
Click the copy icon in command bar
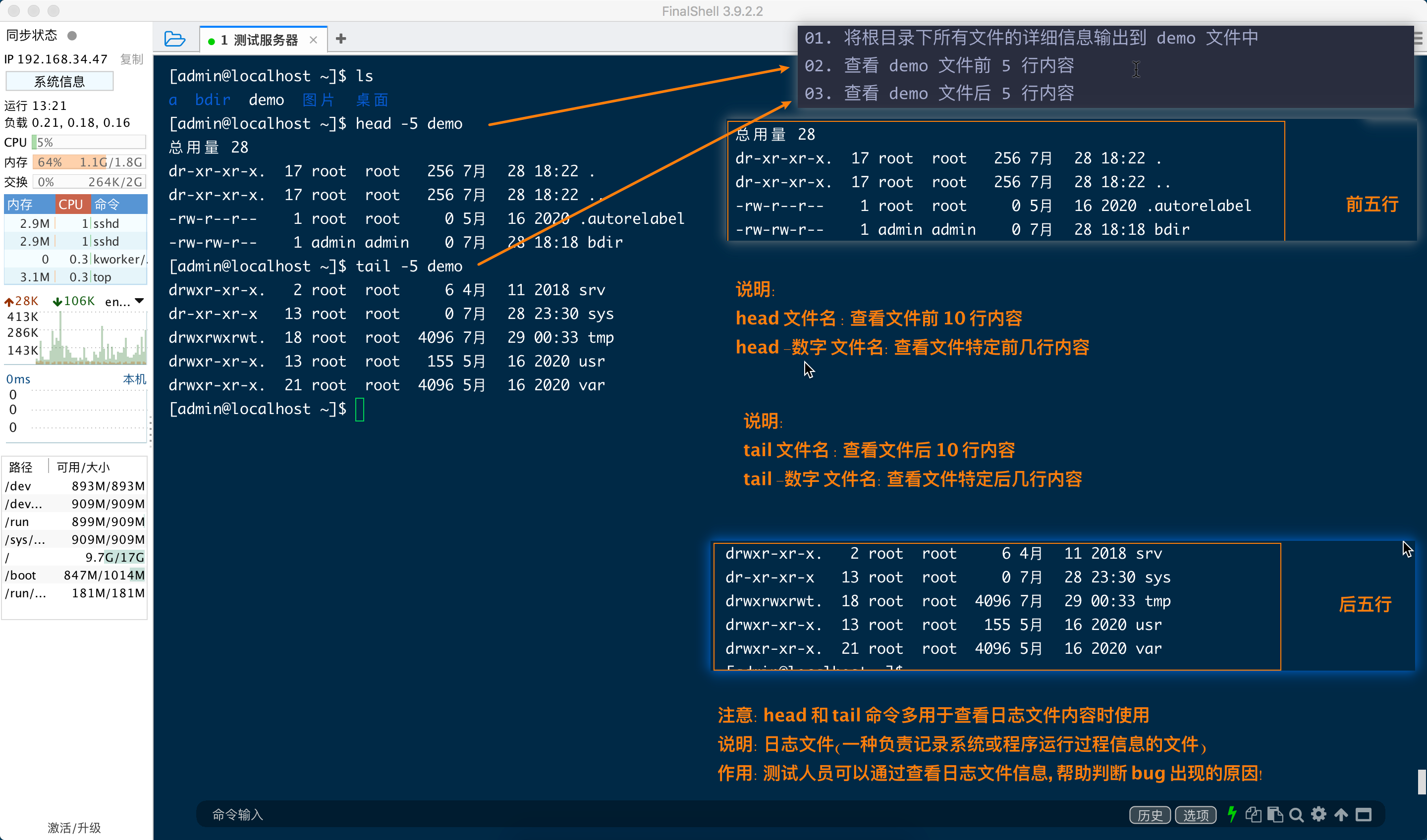pyautogui.click(x=1253, y=815)
